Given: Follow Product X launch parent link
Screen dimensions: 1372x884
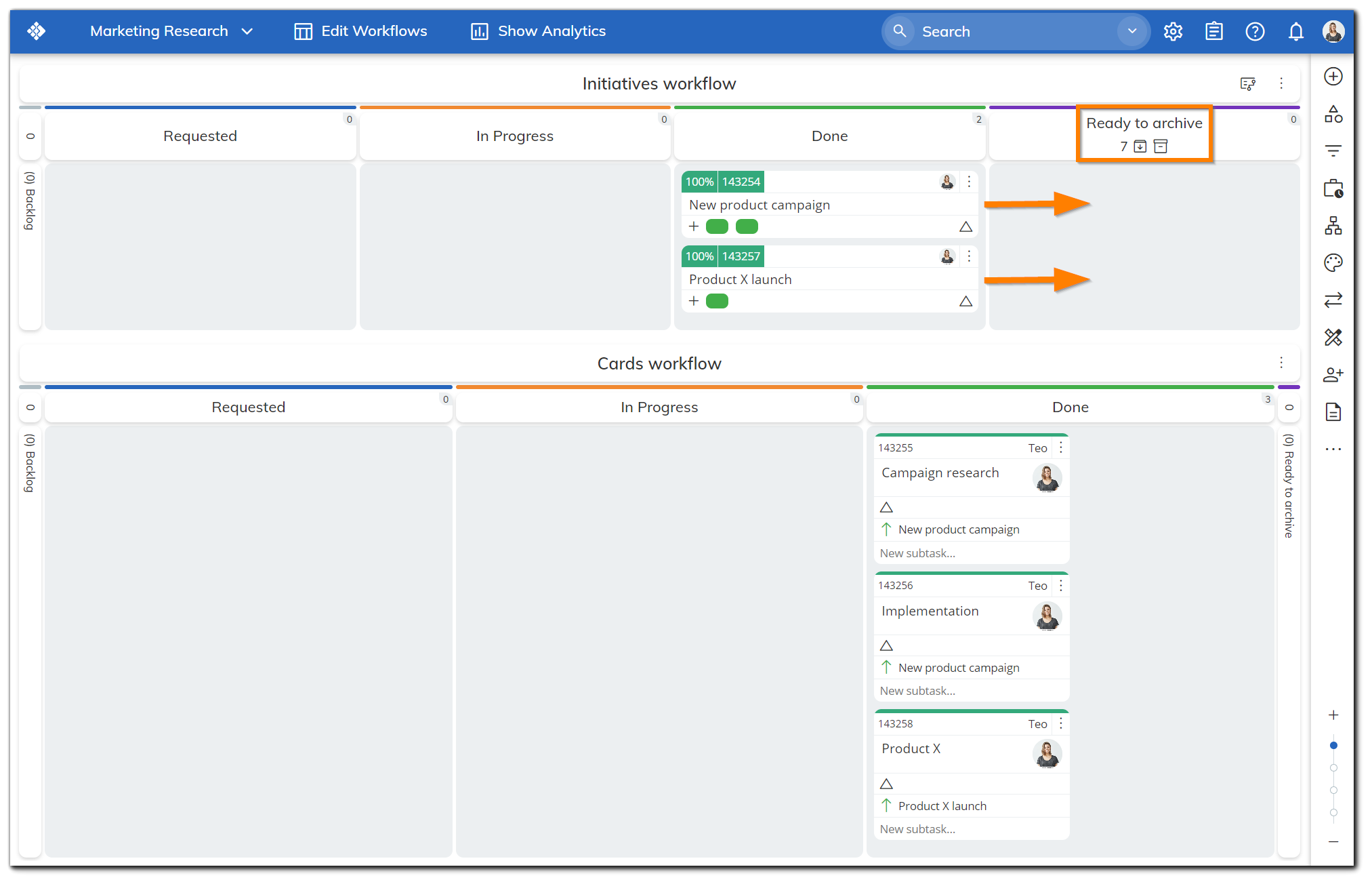Looking at the screenshot, I should 942,806.
